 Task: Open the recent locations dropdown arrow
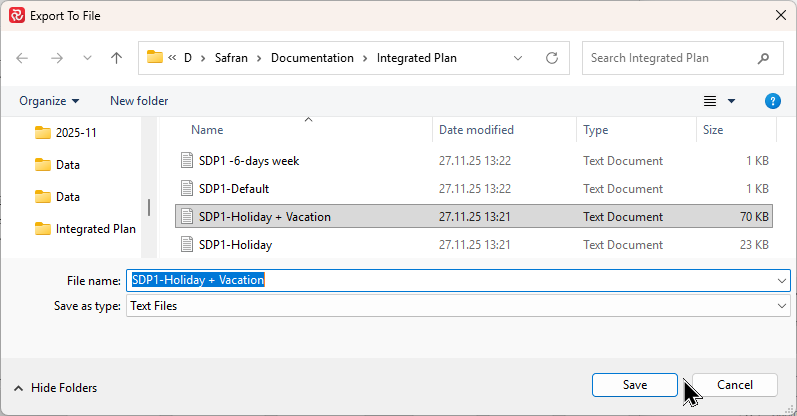tap(86, 58)
